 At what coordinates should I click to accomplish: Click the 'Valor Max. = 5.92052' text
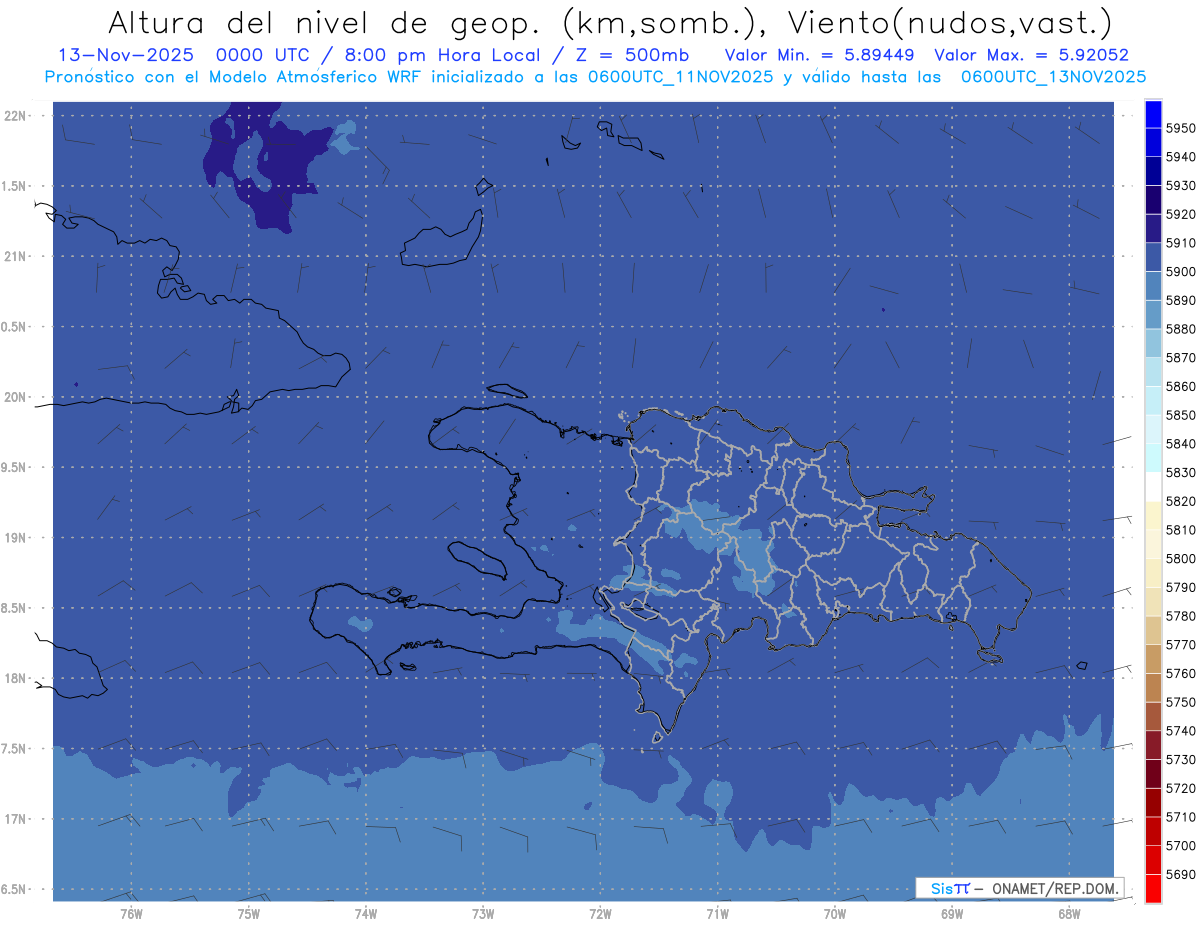pos(1031,55)
